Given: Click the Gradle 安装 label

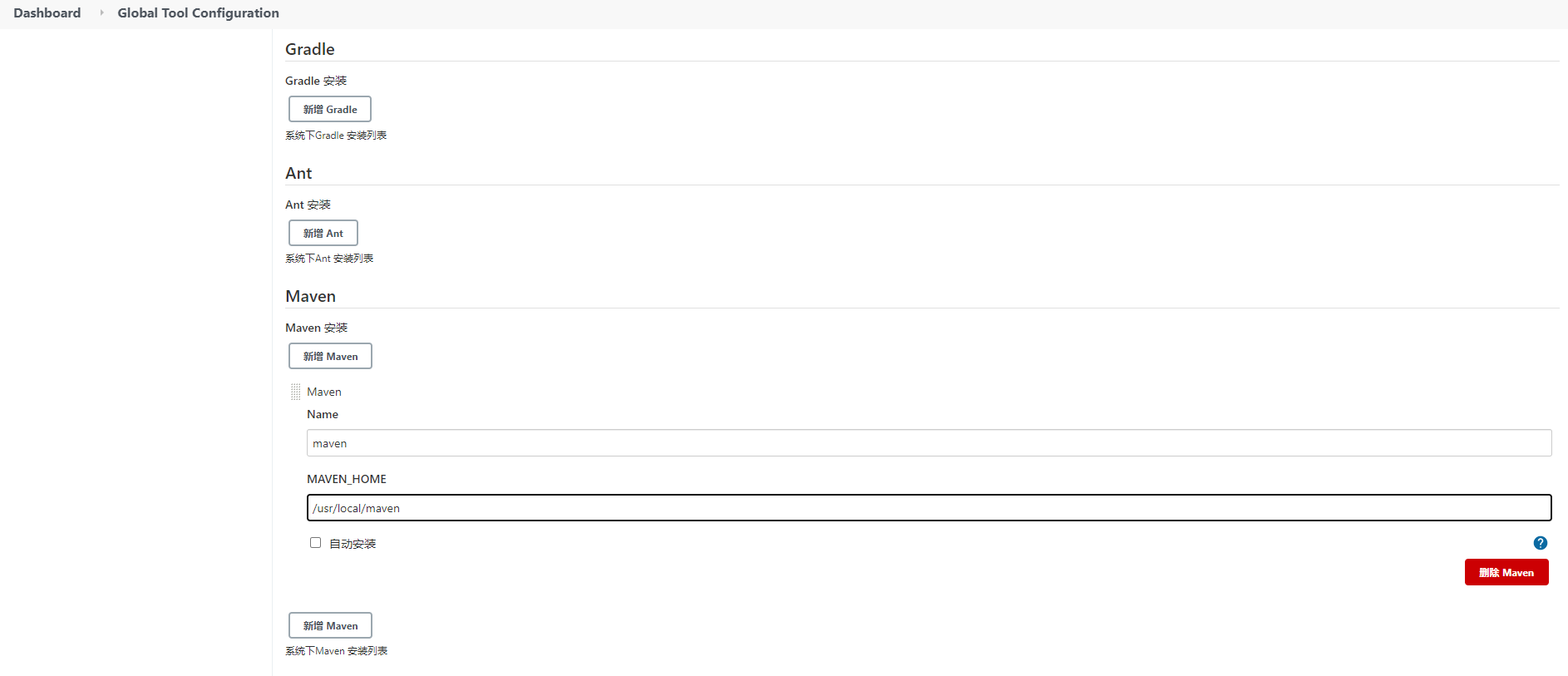Looking at the screenshot, I should click(x=316, y=81).
